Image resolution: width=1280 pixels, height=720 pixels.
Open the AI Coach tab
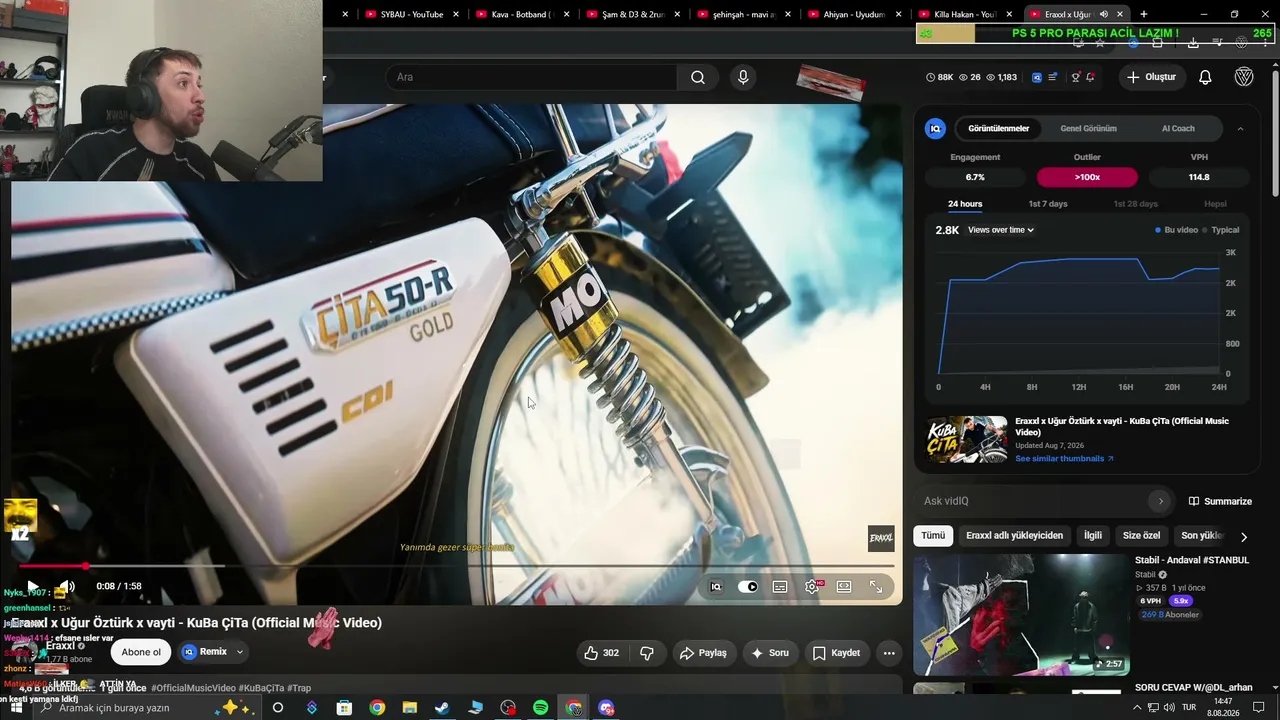point(1178,128)
